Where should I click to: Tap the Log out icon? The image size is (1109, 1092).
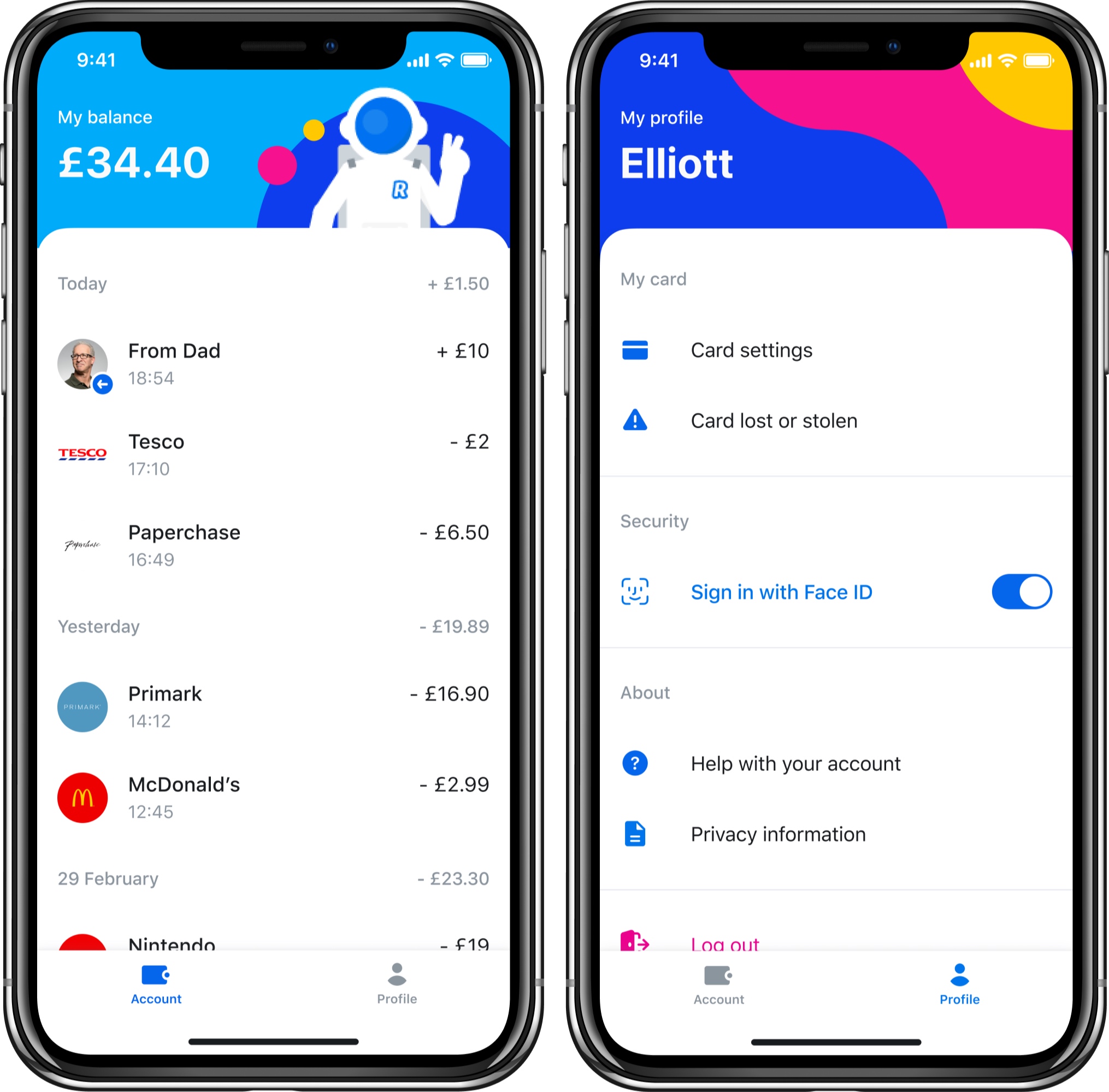pos(637,939)
